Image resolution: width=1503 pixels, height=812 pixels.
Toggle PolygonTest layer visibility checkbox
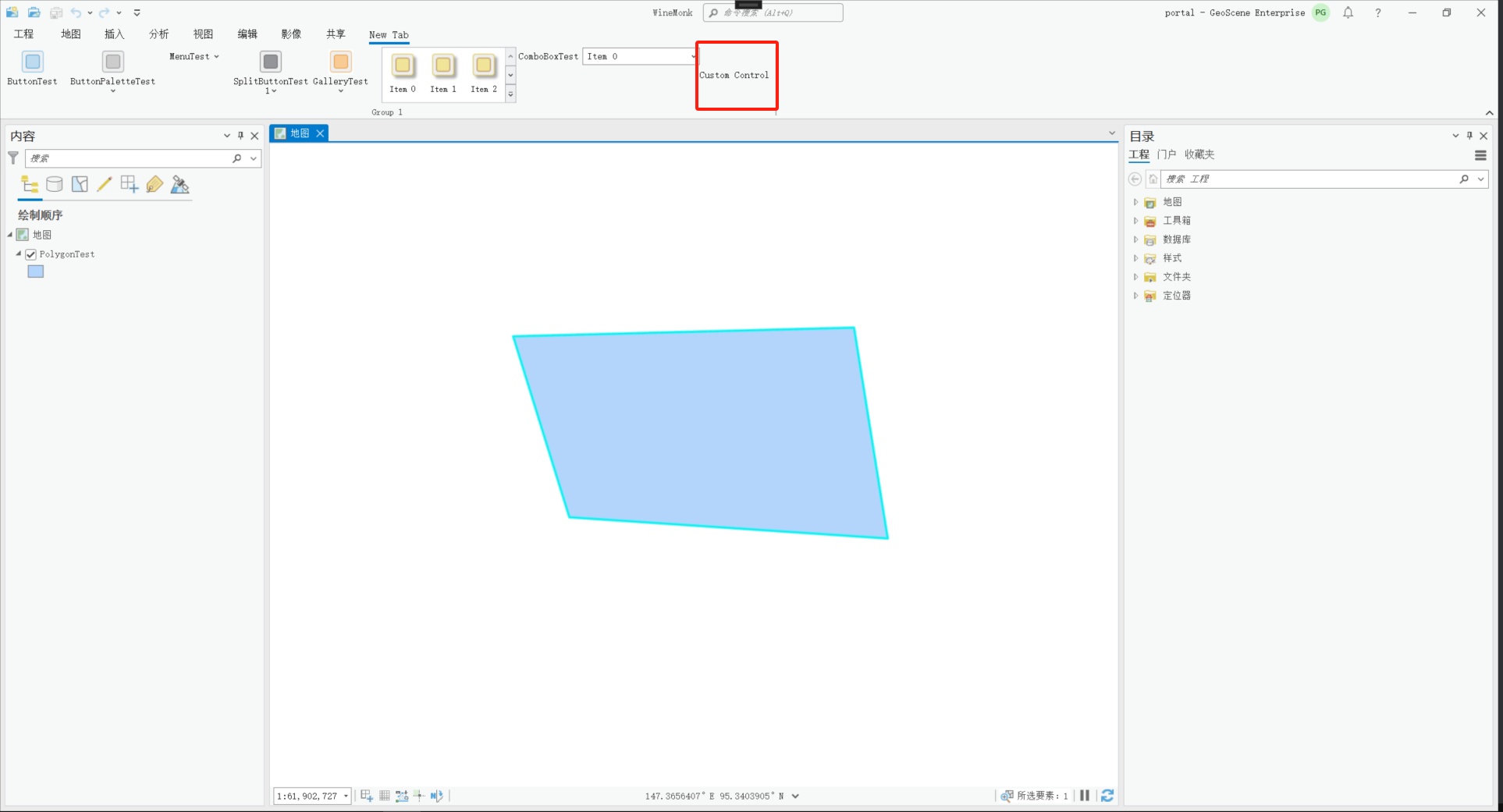[x=31, y=254]
